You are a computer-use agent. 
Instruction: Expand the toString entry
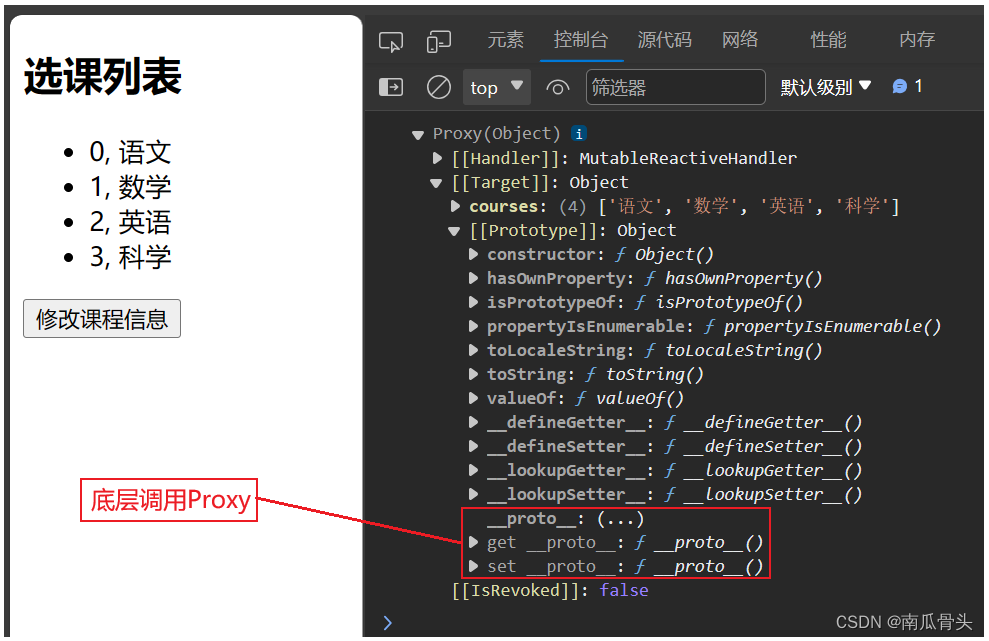tap(472, 374)
